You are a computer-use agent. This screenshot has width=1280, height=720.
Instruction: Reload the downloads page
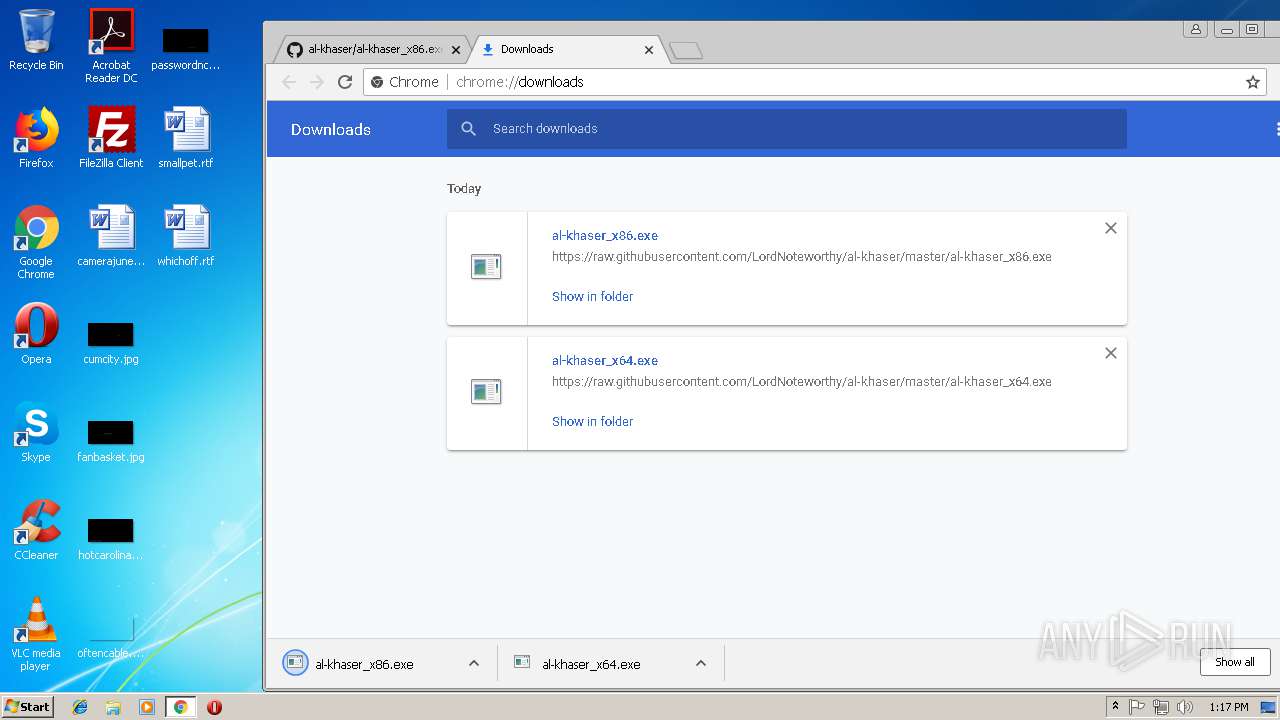(x=345, y=82)
